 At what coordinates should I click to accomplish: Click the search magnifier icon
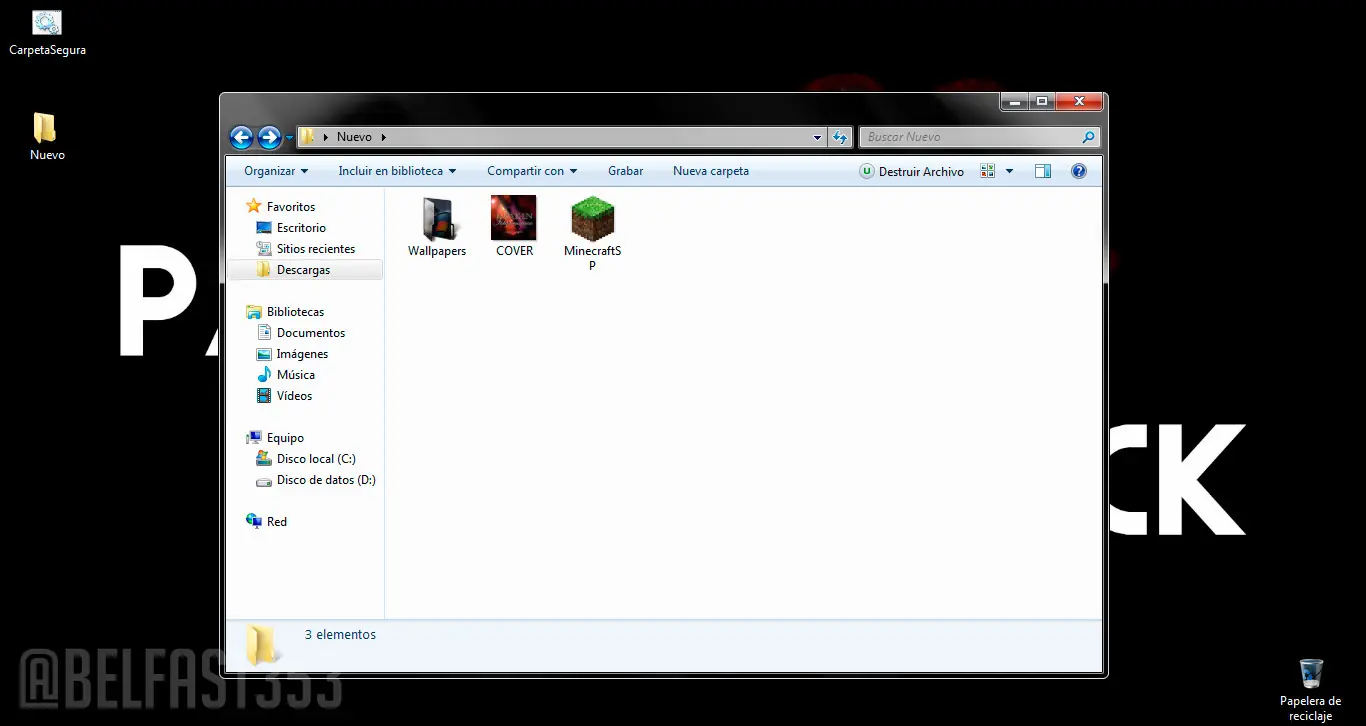point(1088,137)
